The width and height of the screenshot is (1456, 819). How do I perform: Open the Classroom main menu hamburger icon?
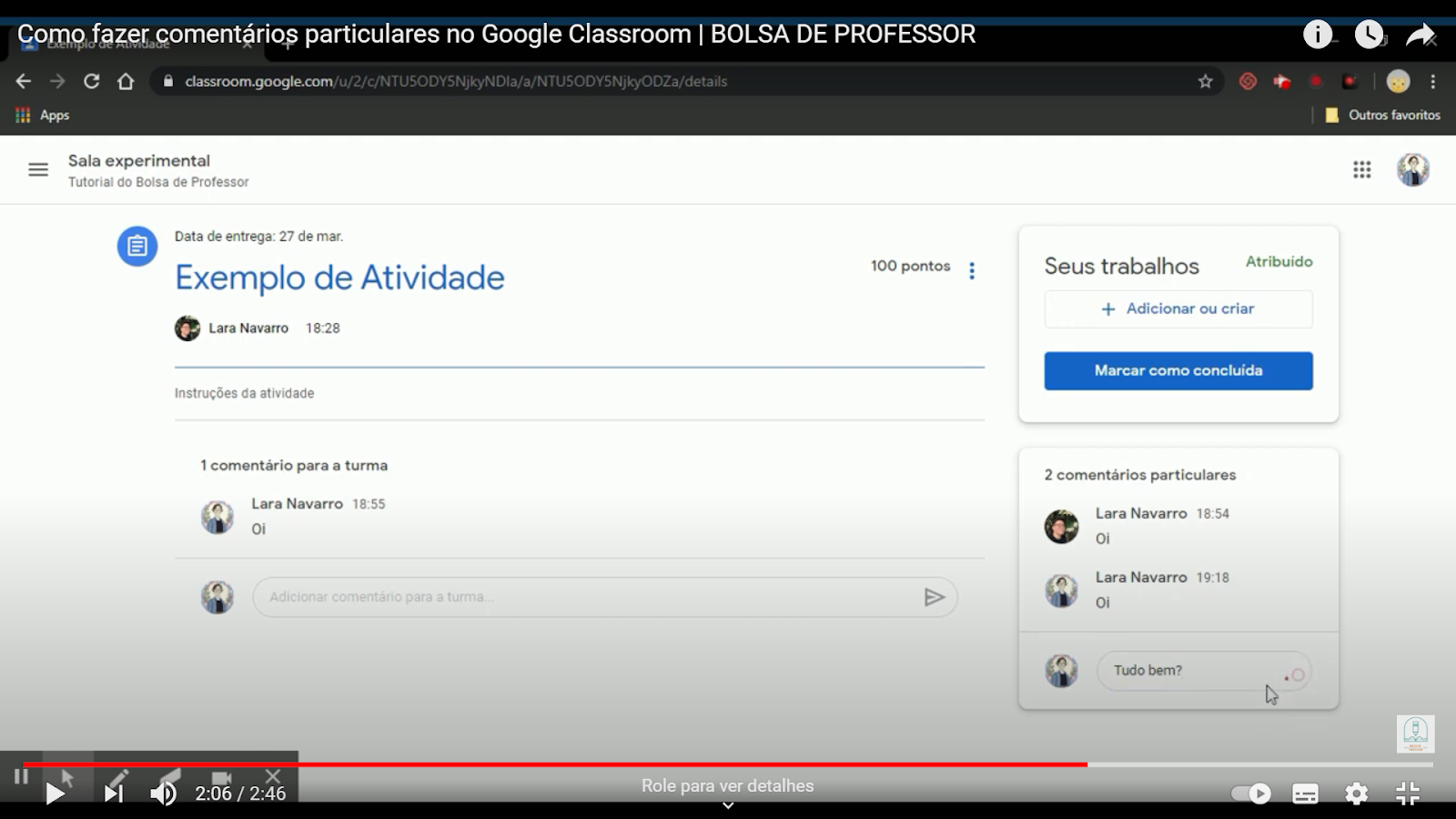point(38,169)
